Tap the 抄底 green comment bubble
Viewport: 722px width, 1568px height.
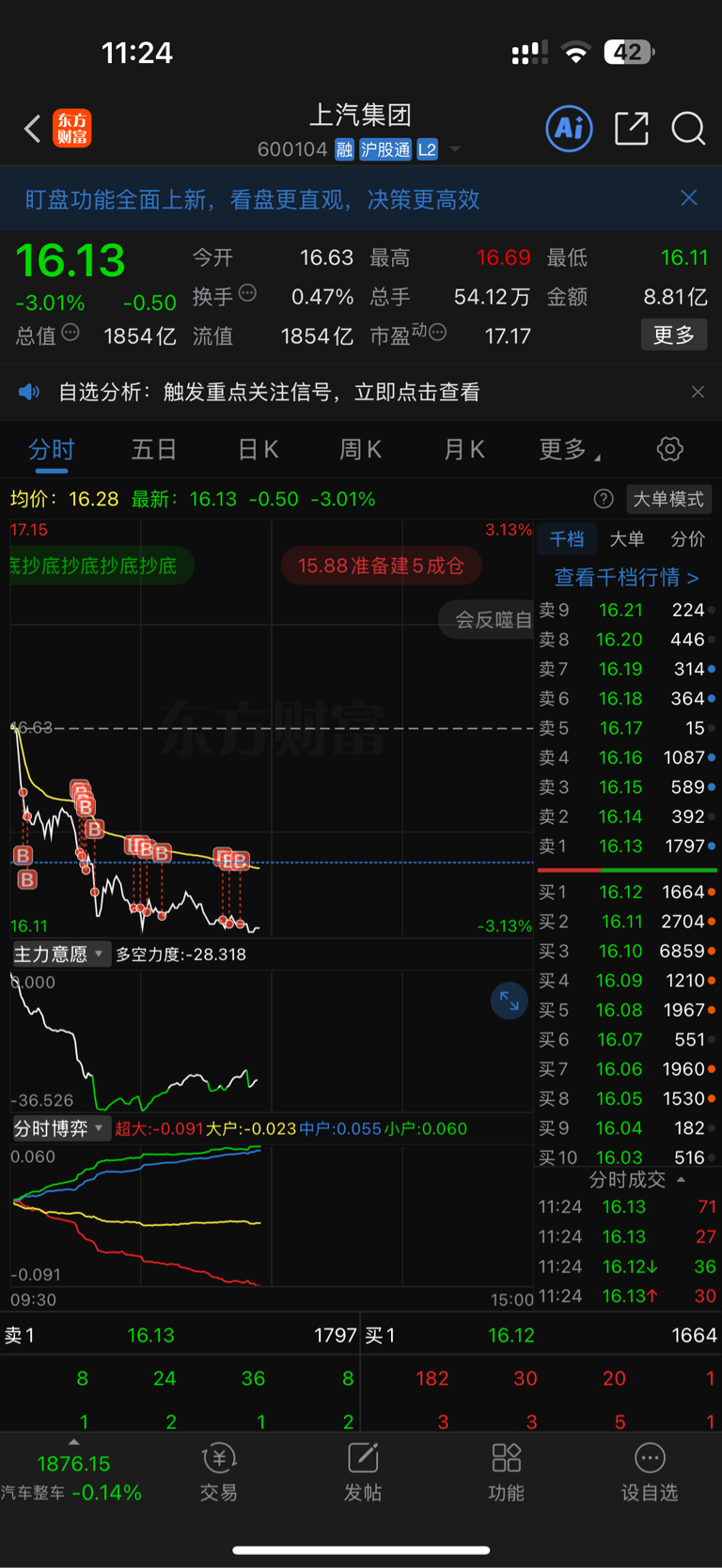[101, 566]
